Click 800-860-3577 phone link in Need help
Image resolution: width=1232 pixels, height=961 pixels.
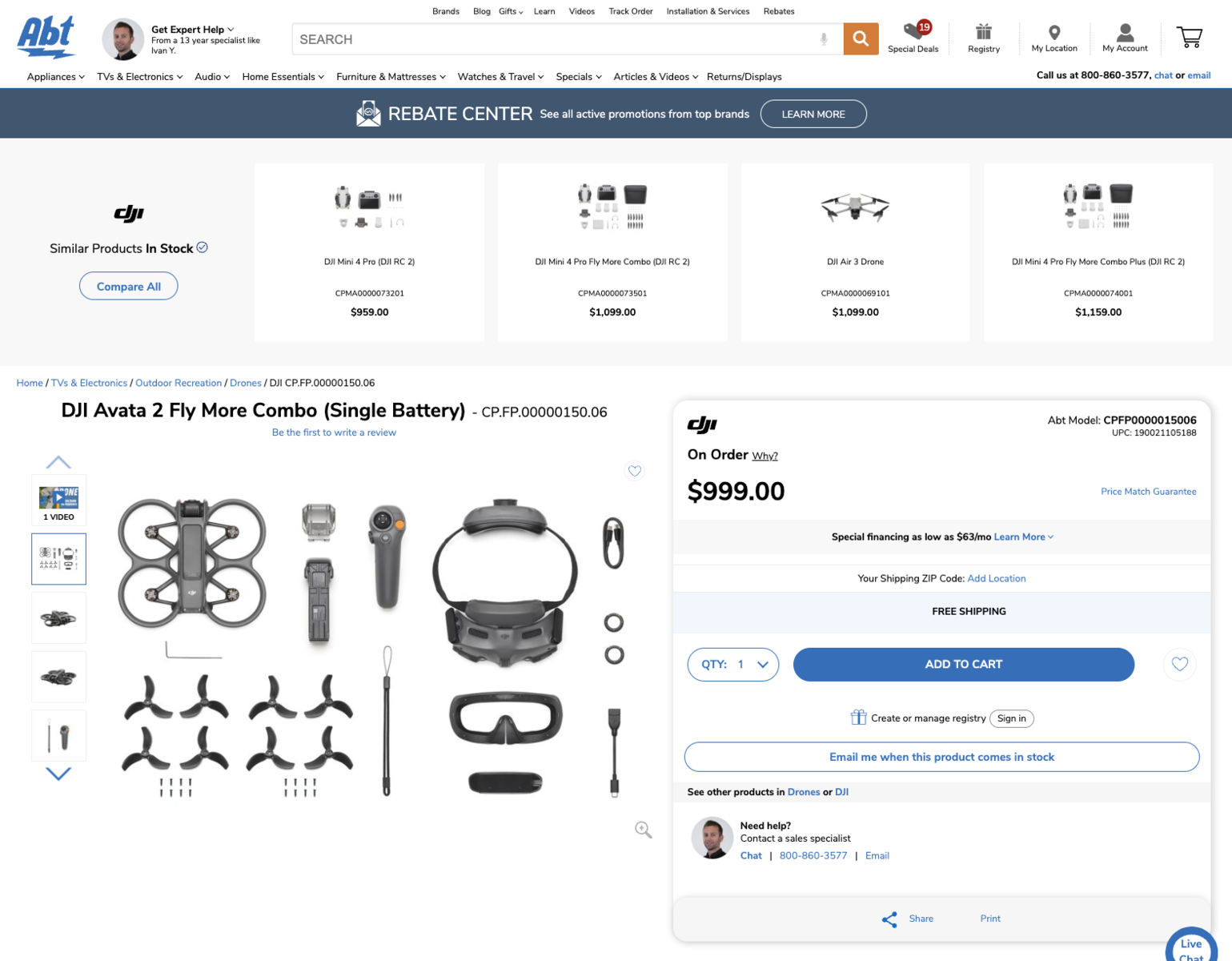[x=813, y=856]
